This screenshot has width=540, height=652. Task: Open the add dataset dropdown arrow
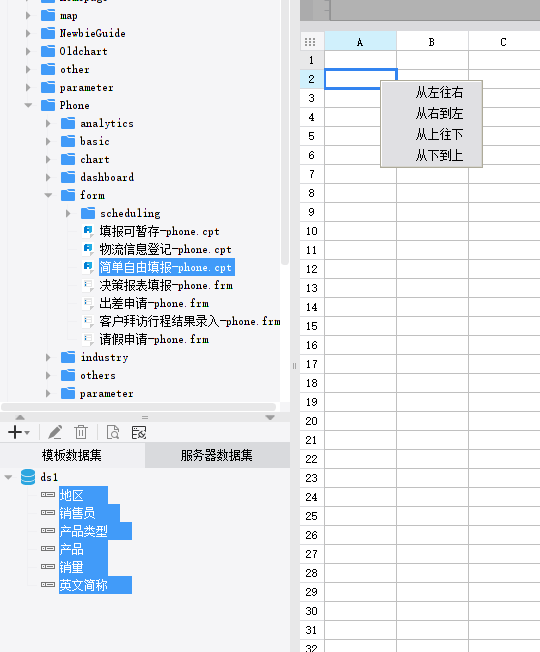(x=27, y=433)
